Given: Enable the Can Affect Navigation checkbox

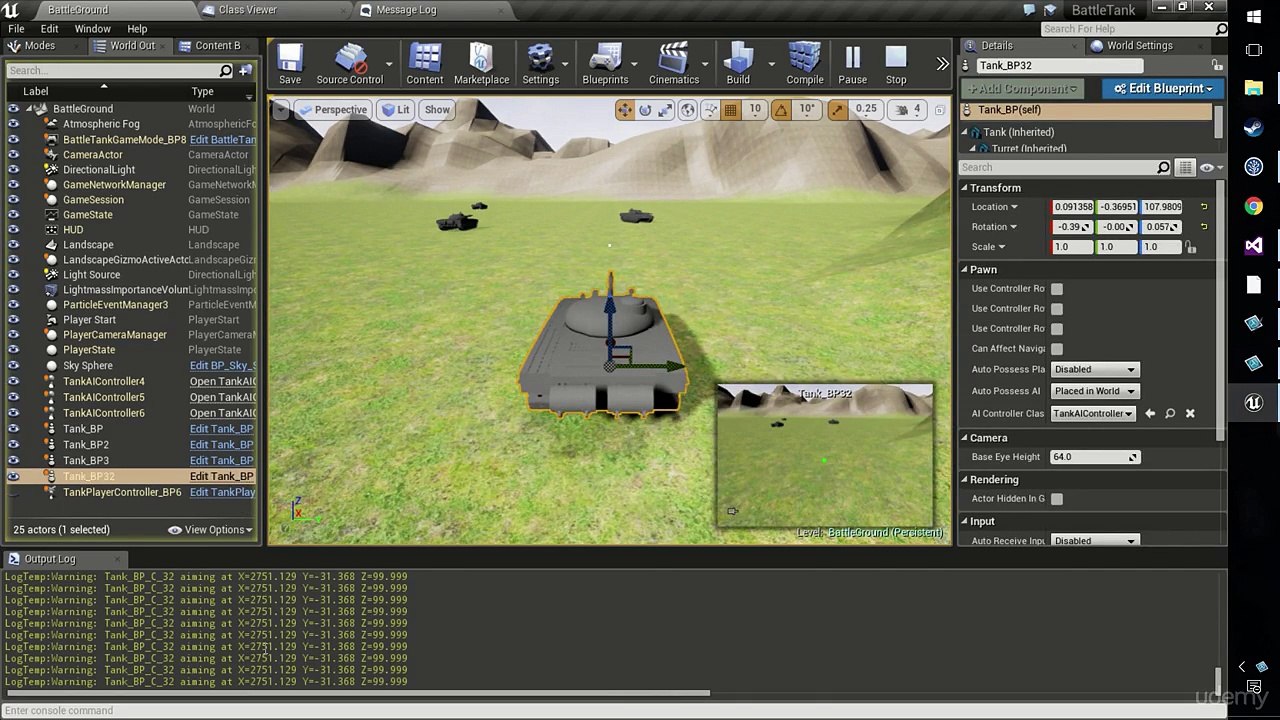Looking at the screenshot, I should (x=1057, y=349).
